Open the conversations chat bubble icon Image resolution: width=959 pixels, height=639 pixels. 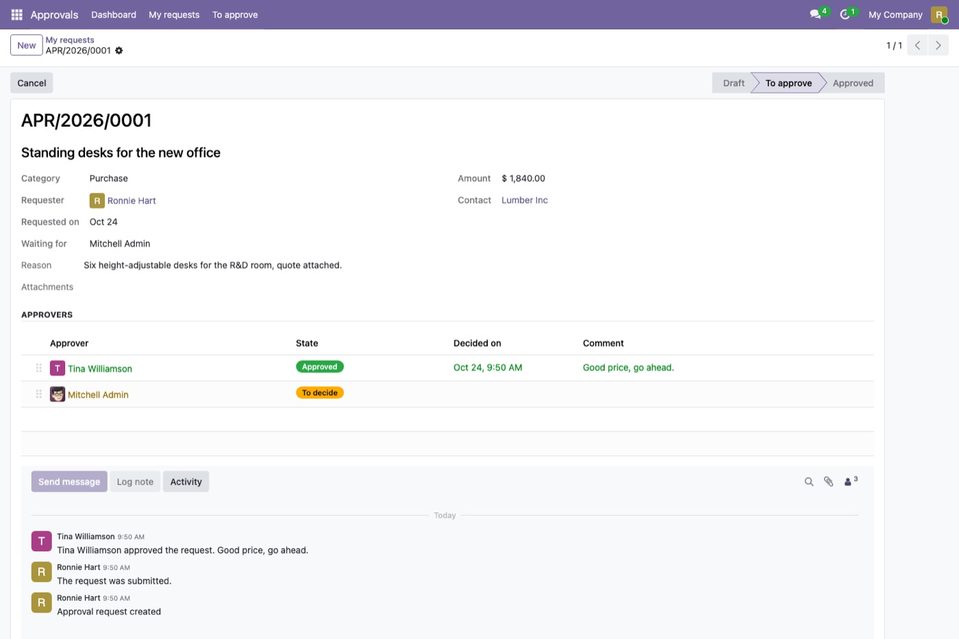click(815, 14)
